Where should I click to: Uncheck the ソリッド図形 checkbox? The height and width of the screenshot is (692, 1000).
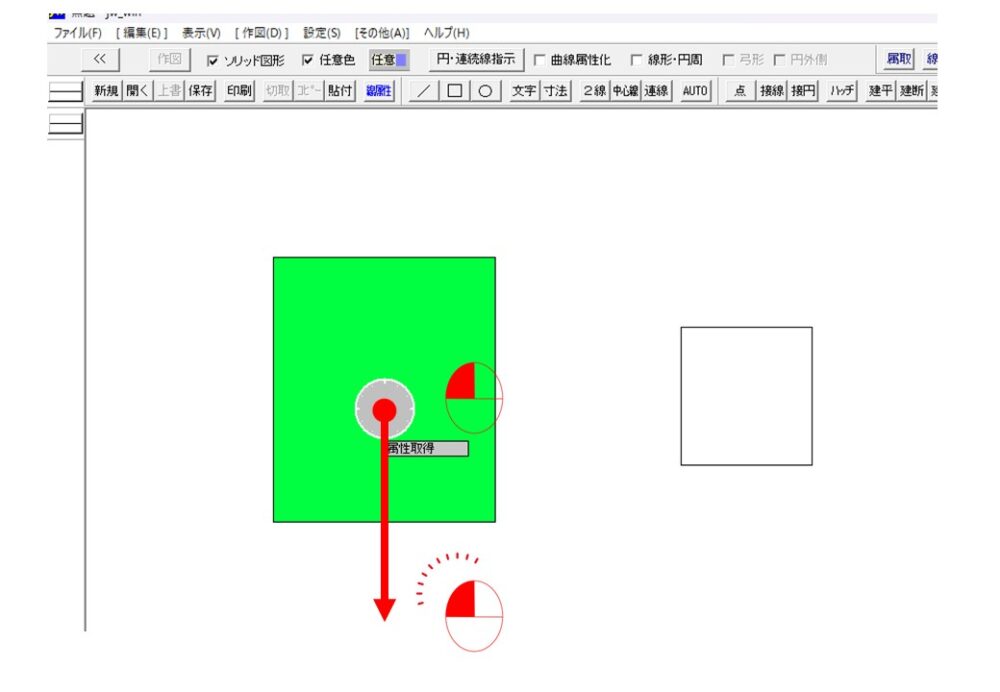tap(212, 60)
